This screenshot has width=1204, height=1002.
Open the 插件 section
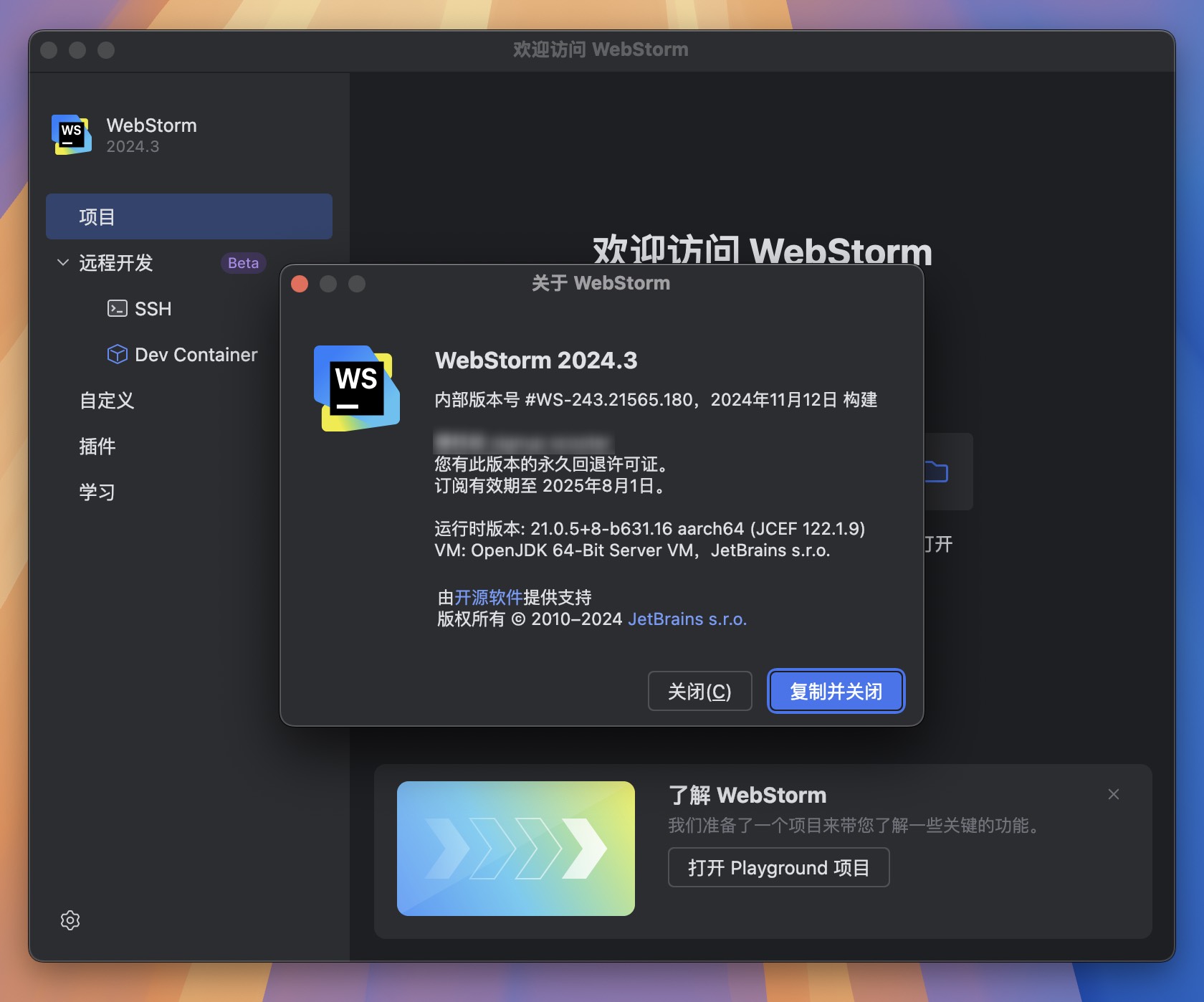[97, 447]
